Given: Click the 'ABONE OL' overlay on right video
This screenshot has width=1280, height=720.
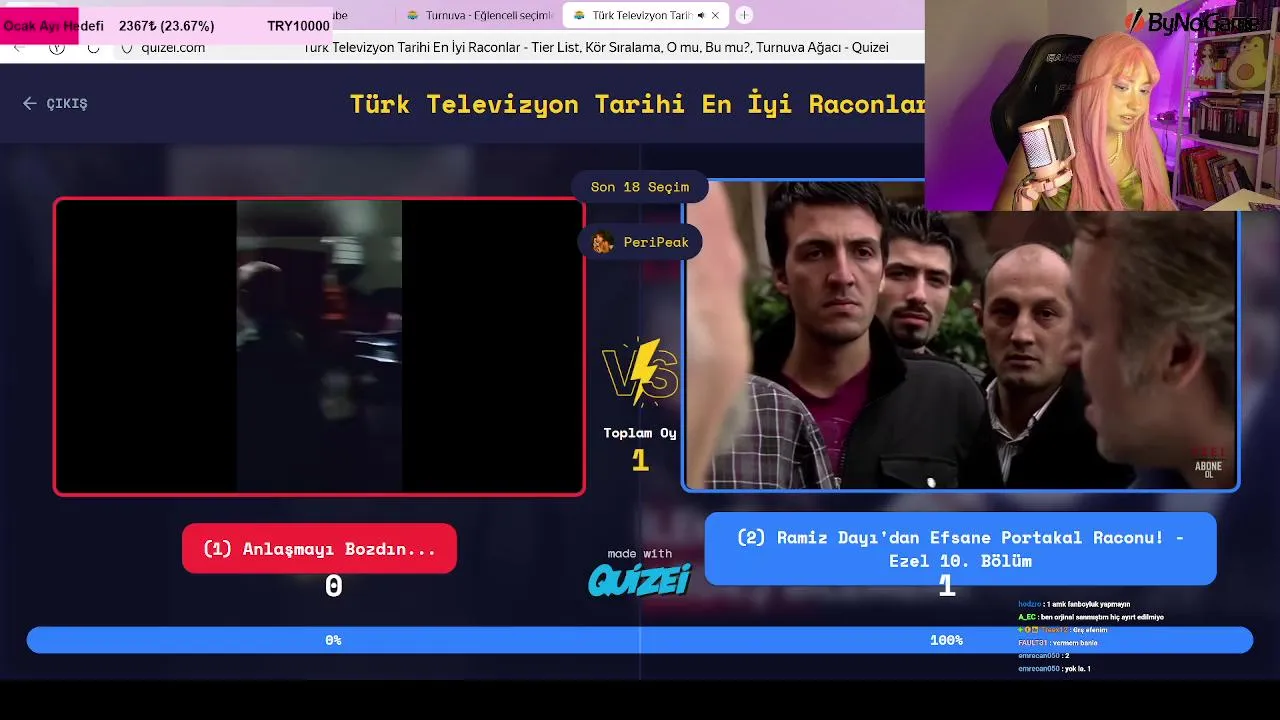Looking at the screenshot, I should [1208, 470].
